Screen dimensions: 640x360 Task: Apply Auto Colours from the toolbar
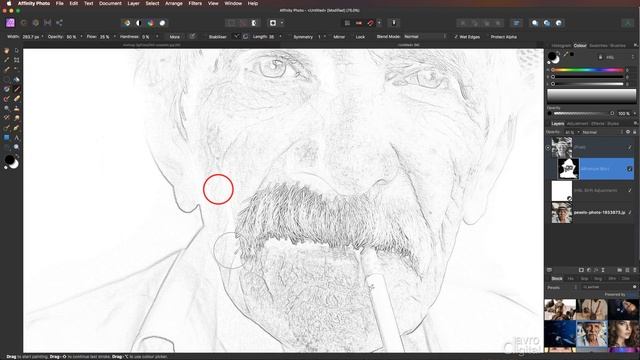click(x=151, y=23)
